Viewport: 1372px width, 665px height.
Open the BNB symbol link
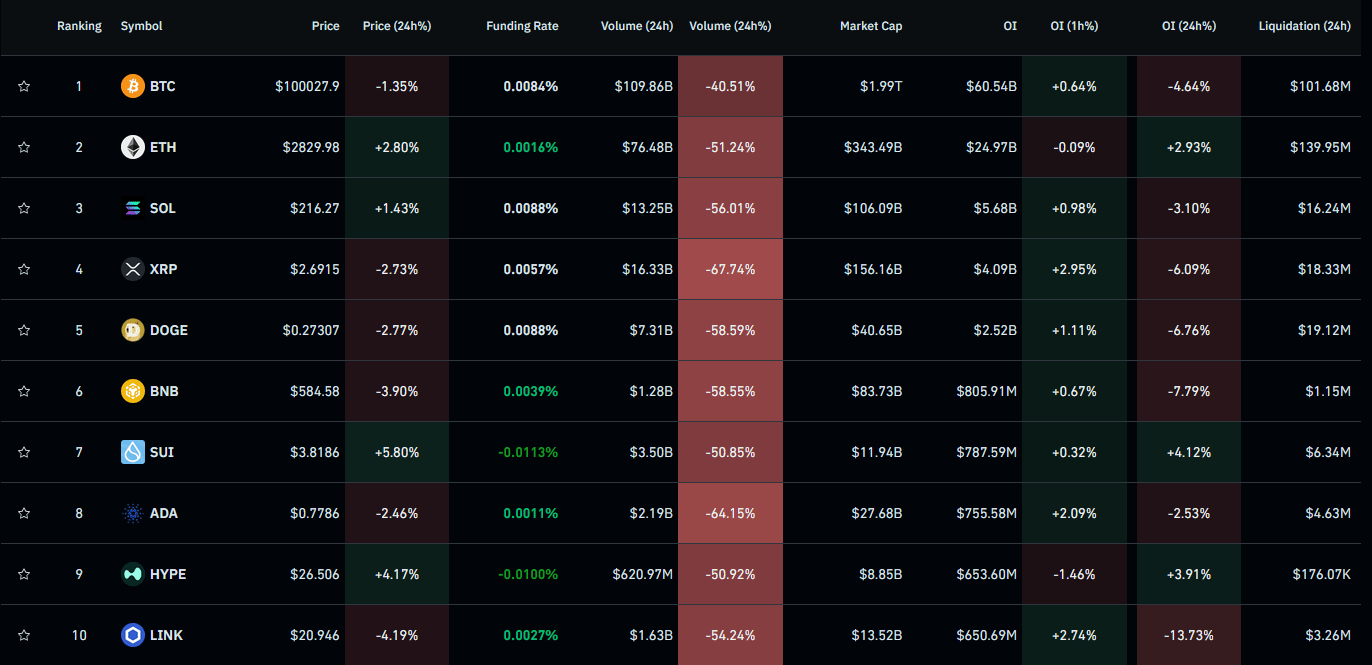click(164, 392)
